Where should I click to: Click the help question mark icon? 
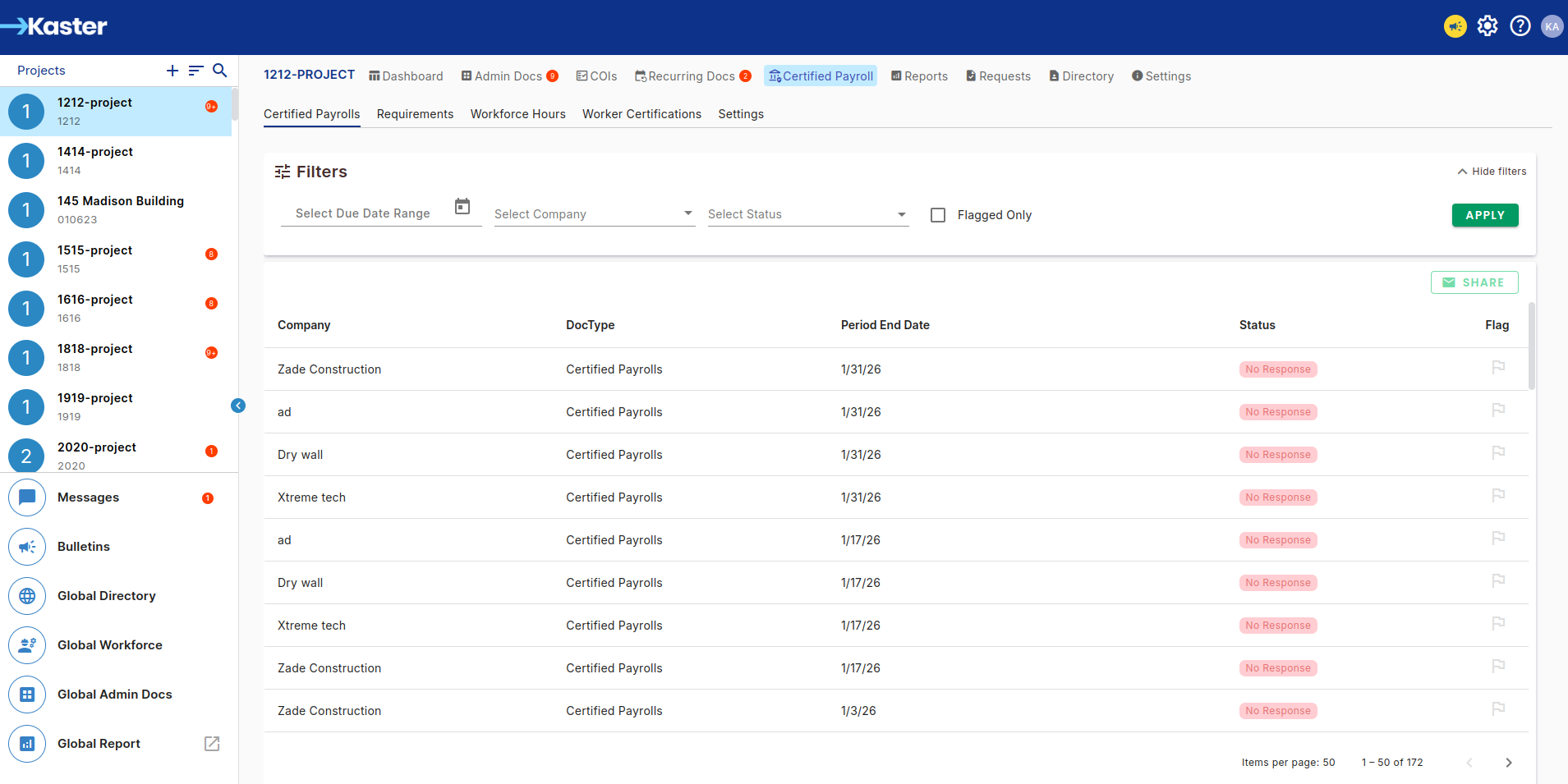click(1520, 26)
